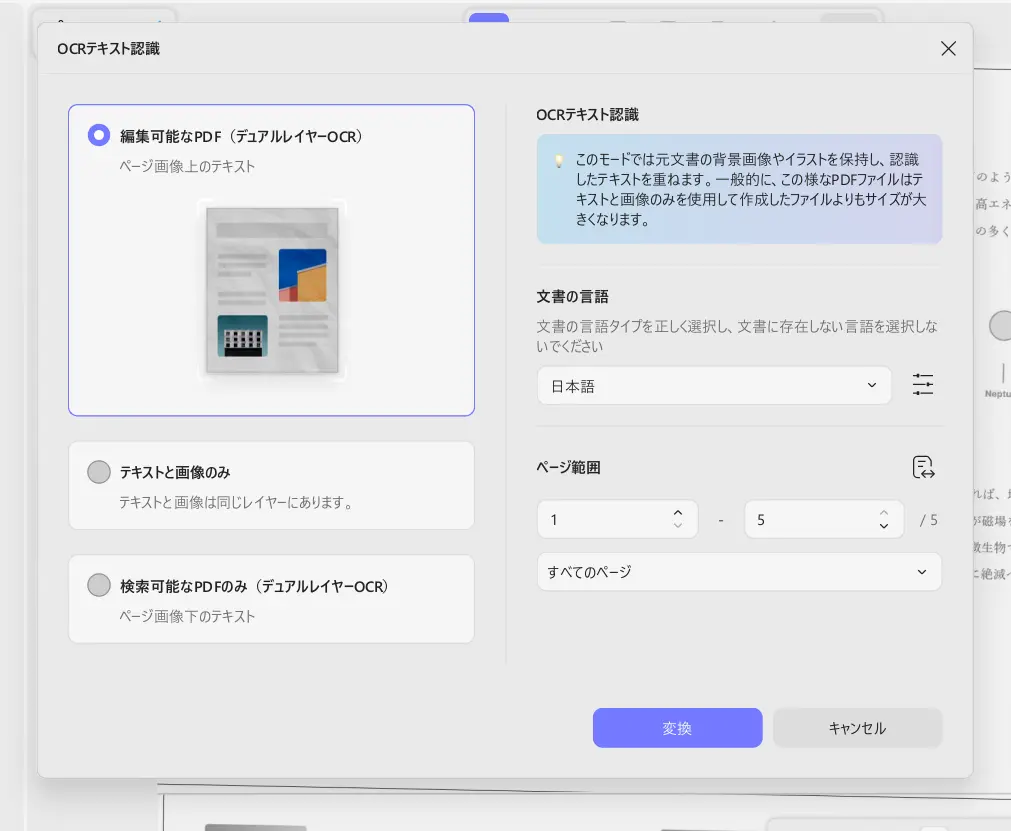
Task: Decrement the ending page number
Action: click(x=882, y=526)
